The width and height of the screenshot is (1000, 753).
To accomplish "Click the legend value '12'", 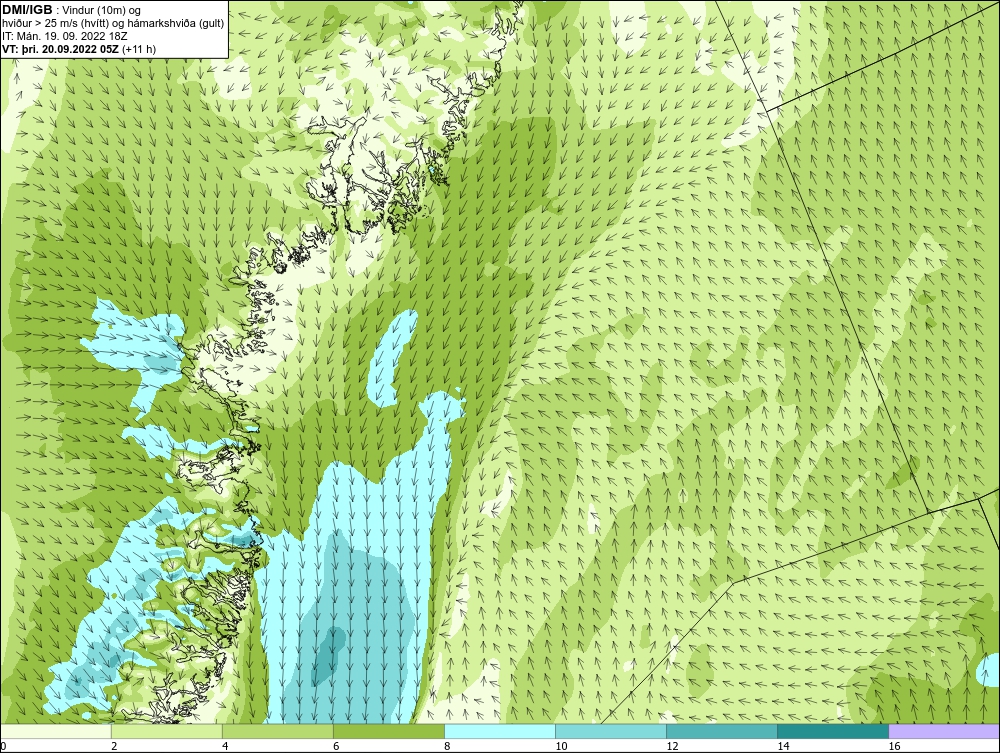I will (672, 746).
